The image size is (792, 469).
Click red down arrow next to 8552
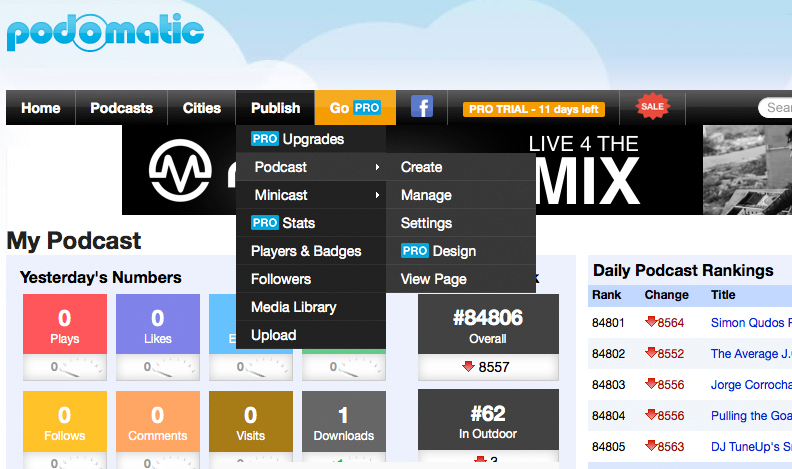(651, 353)
